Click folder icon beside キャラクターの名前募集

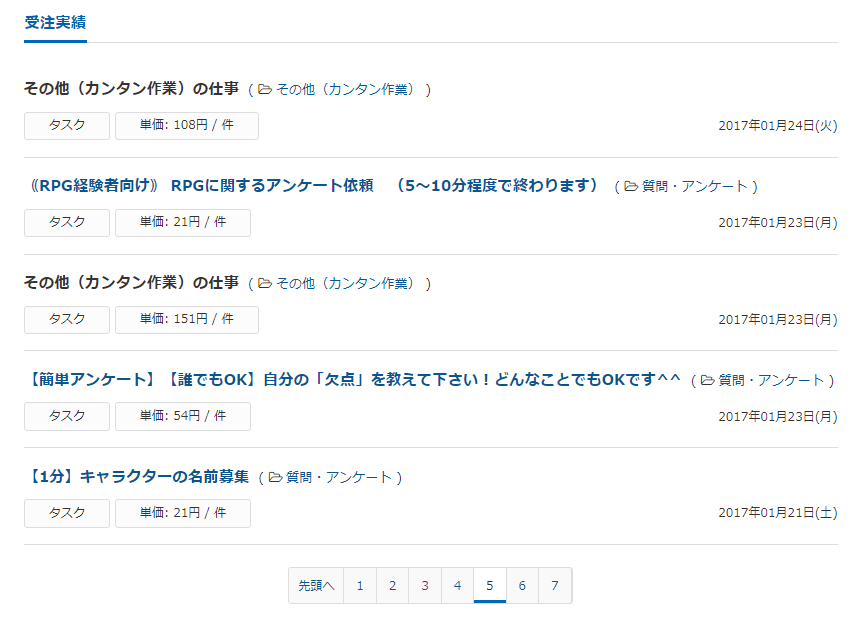[x=275, y=477]
